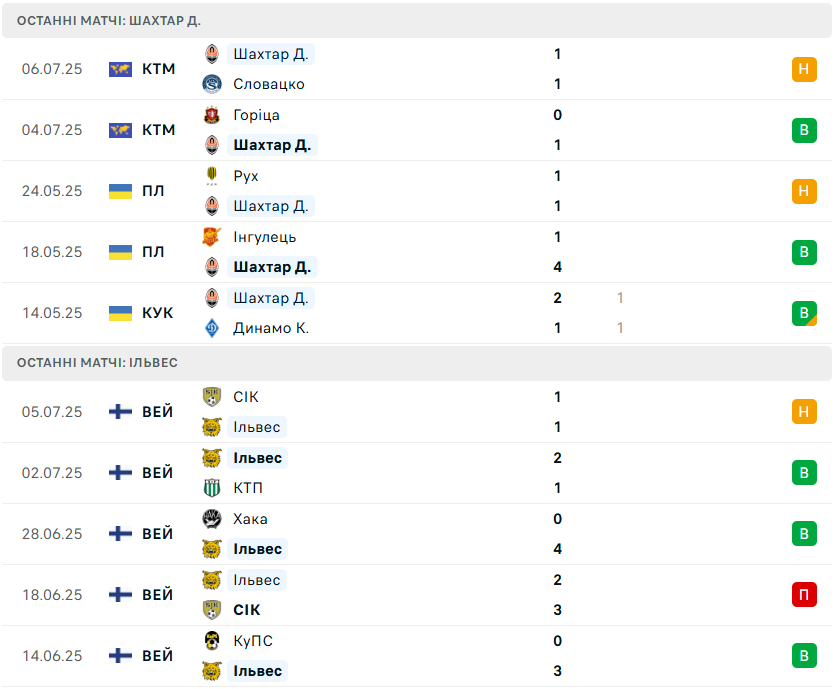
Task: Click the Finland flag on the 14.06.25 row
Action: pyautogui.click(x=120, y=656)
